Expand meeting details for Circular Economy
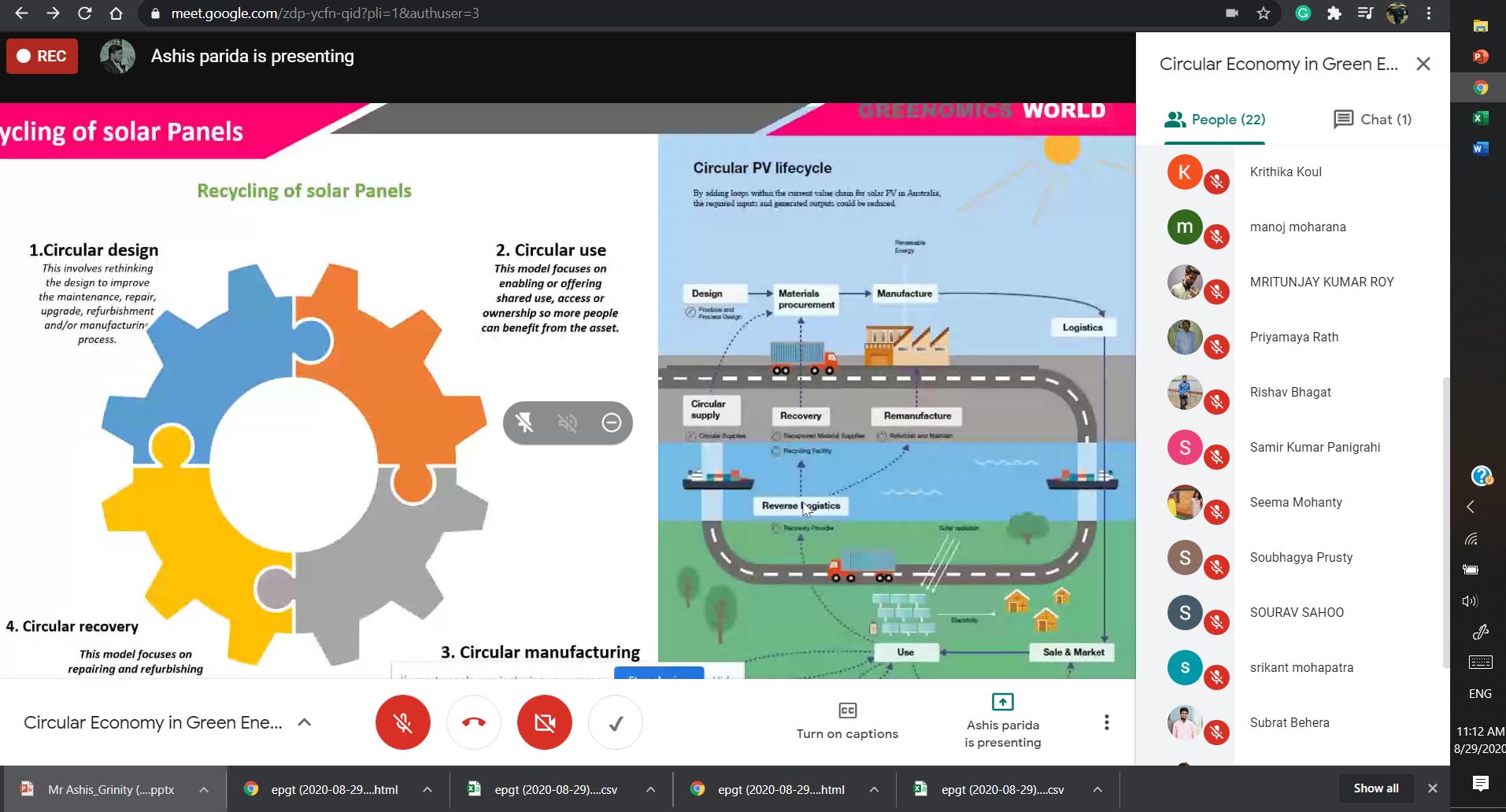Viewport: 1506px width, 812px height. click(x=304, y=722)
